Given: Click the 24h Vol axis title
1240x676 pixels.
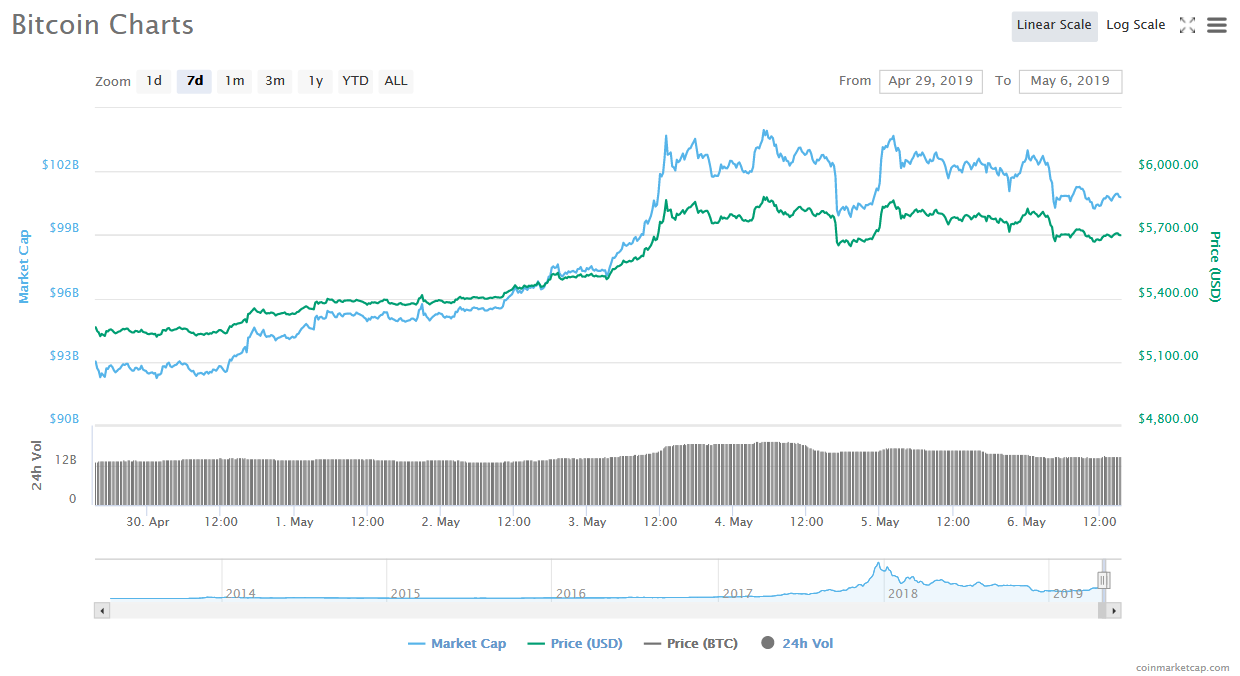Looking at the screenshot, I should pos(37,465).
